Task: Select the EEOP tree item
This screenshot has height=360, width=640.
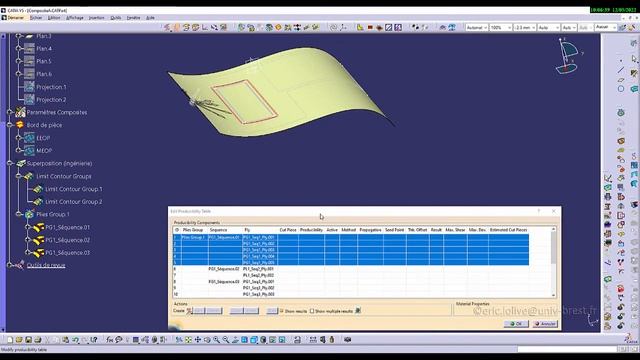Action: point(43,138)
